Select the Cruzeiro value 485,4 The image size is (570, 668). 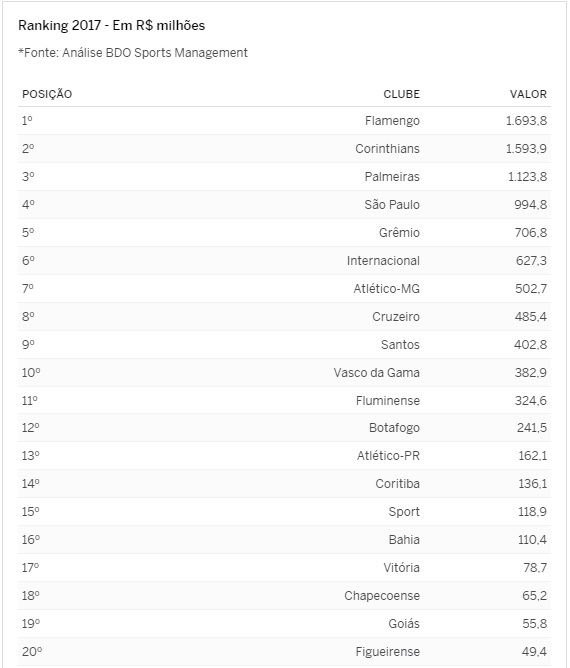click(x=531, y=317)
